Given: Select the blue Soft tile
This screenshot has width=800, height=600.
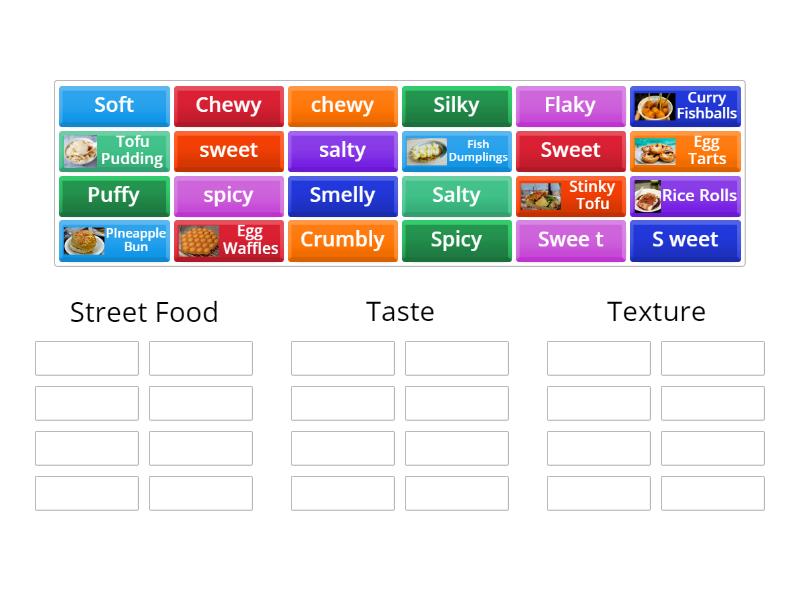Looking at the screenshot, I should tap(114, 106).
